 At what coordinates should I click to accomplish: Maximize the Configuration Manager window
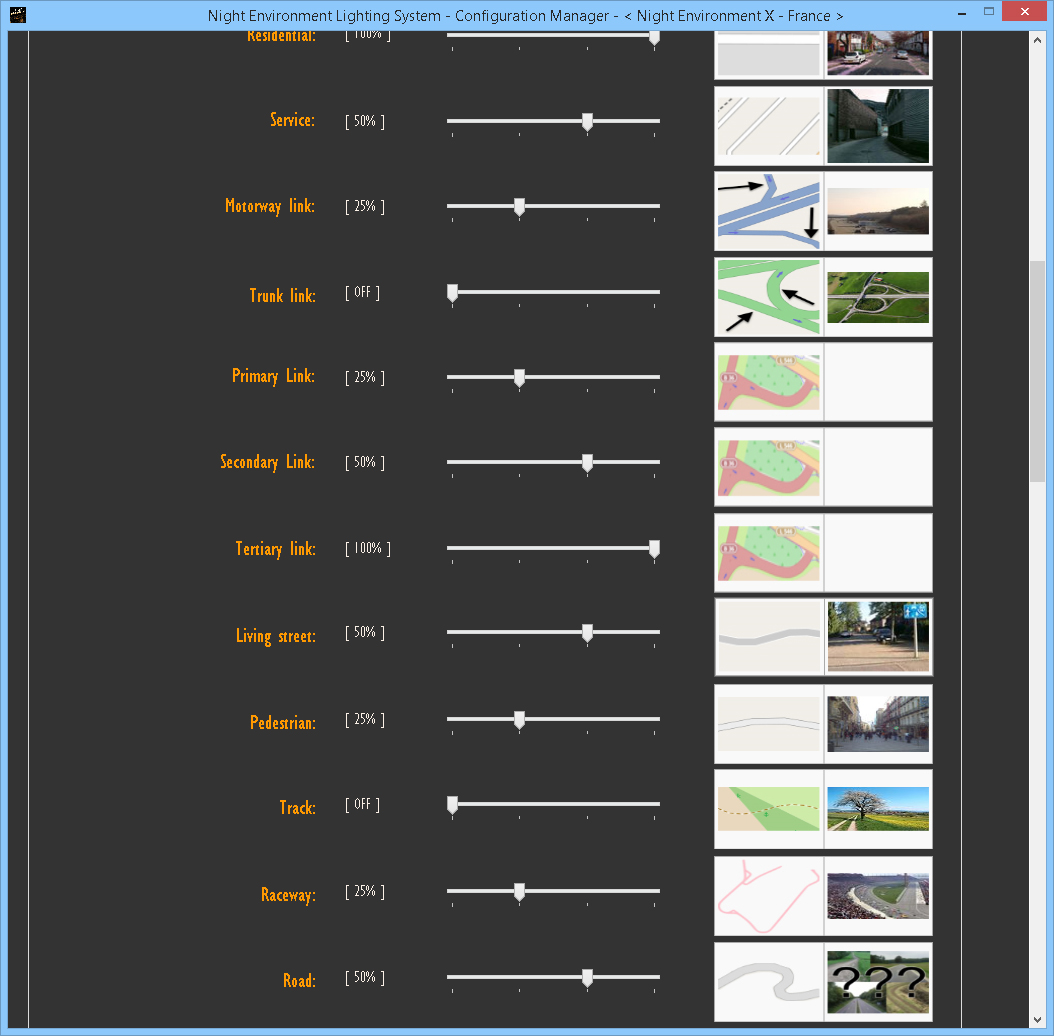[x=989, y=11]
